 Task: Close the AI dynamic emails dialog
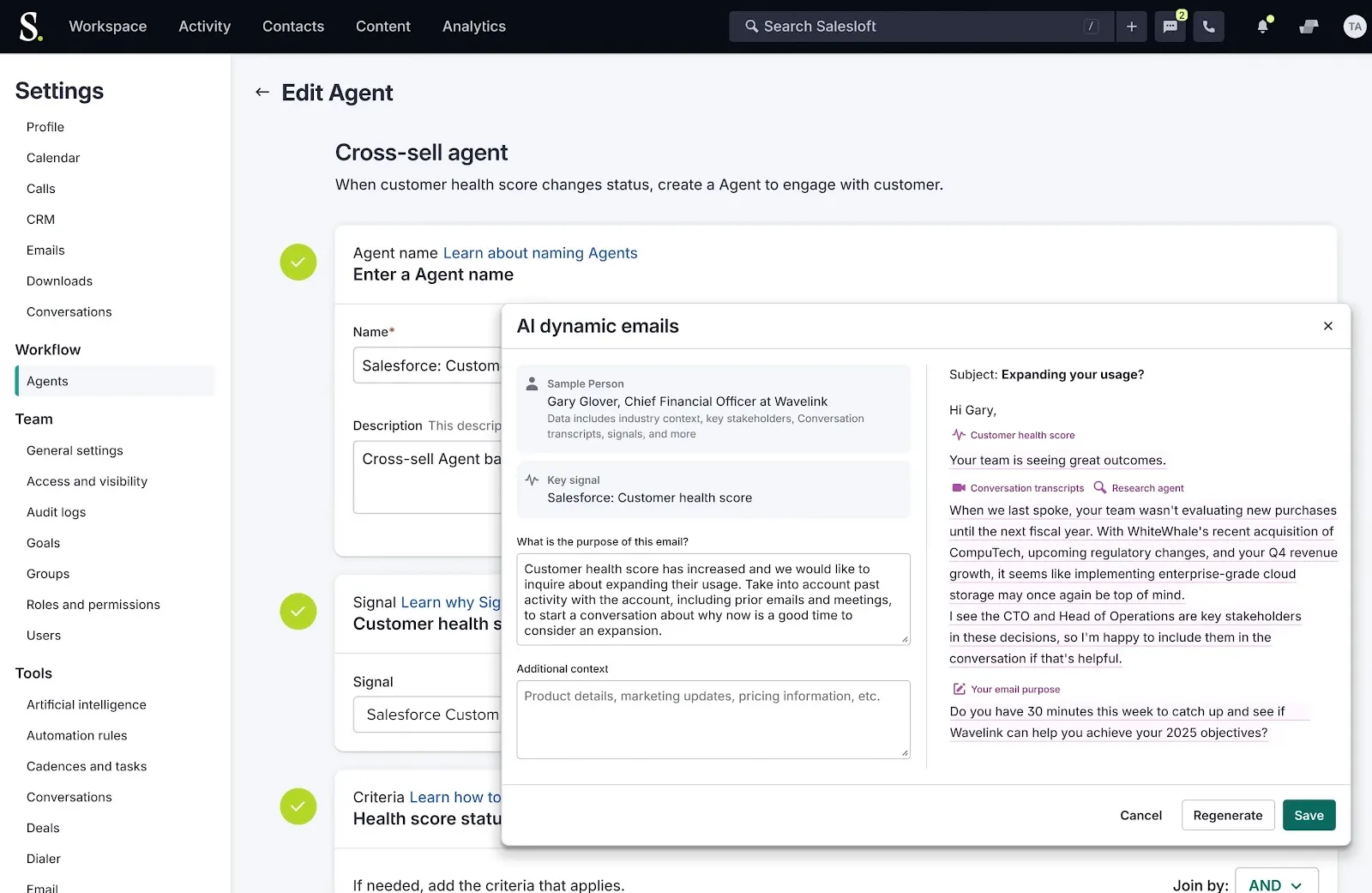click(1327, 326)
